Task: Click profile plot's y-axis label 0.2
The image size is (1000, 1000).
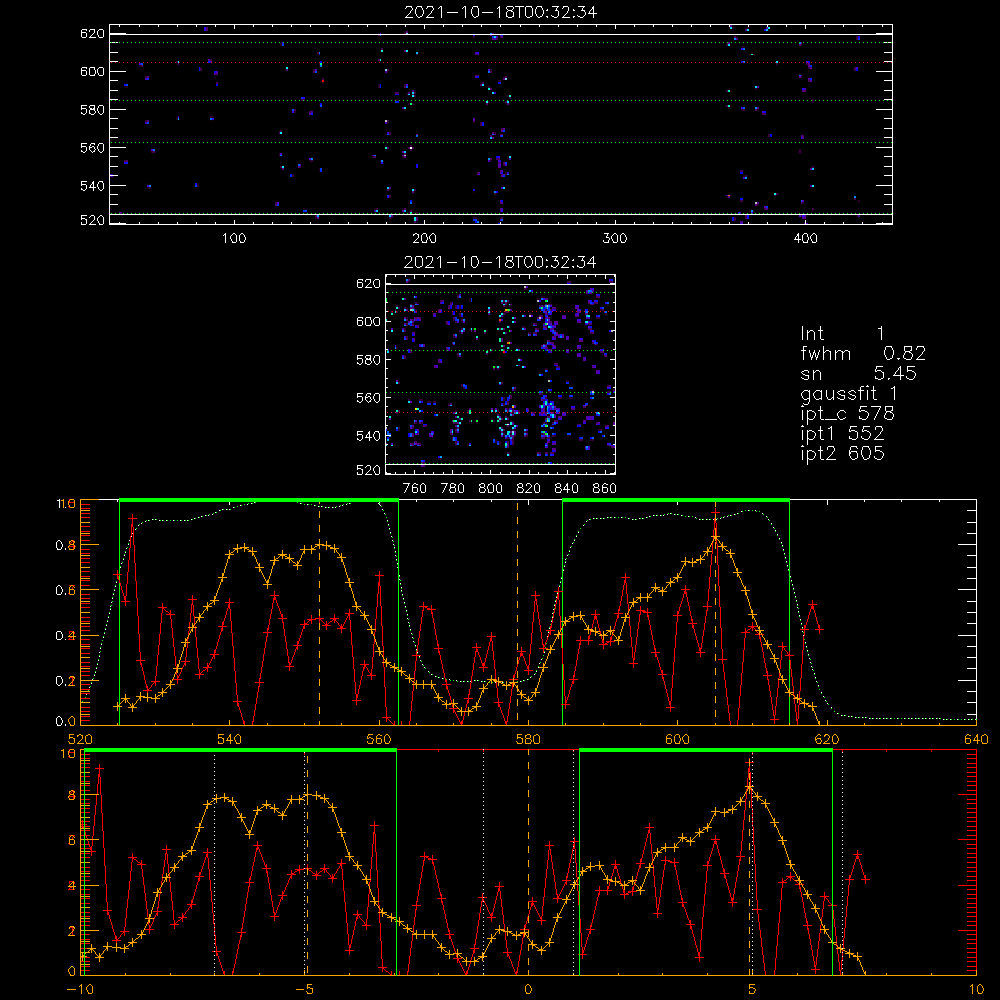Action: tap(65, 681)
